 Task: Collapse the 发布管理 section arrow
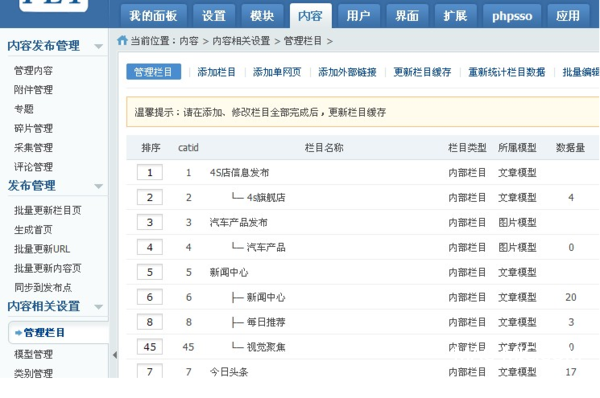tap(99, 186)
